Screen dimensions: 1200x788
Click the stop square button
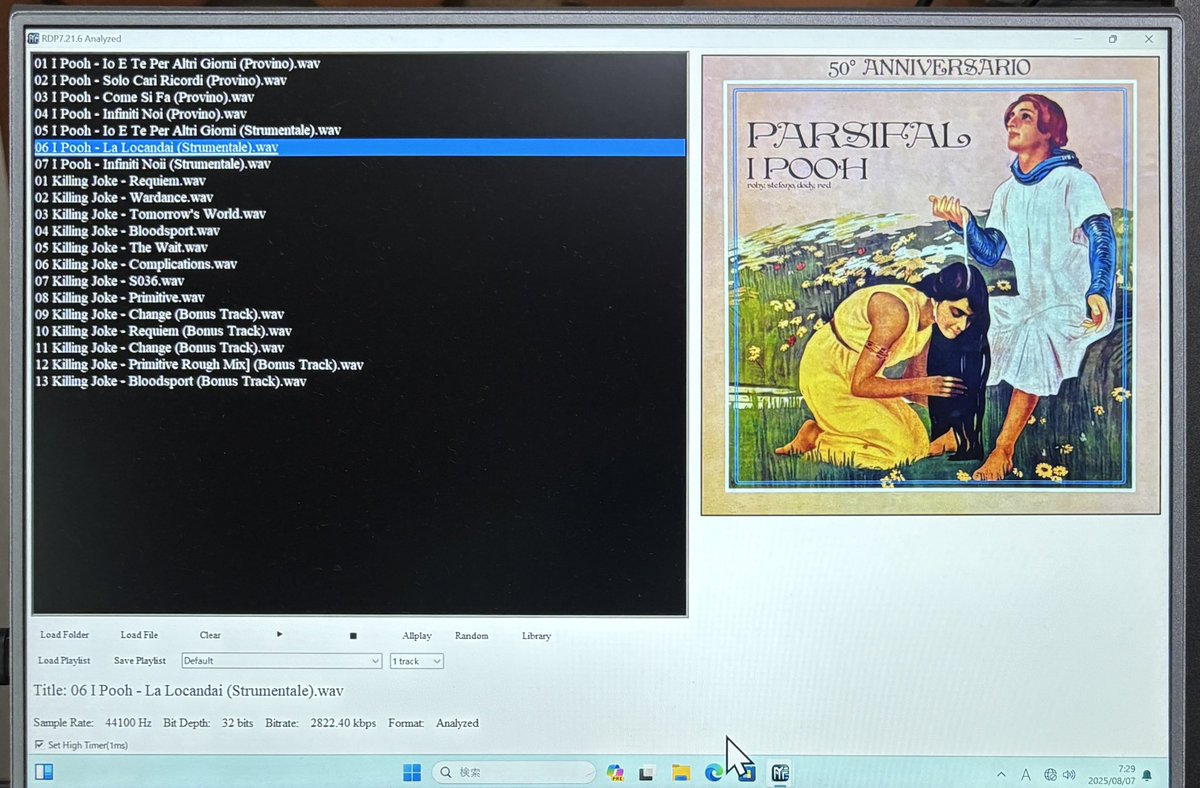353,636
